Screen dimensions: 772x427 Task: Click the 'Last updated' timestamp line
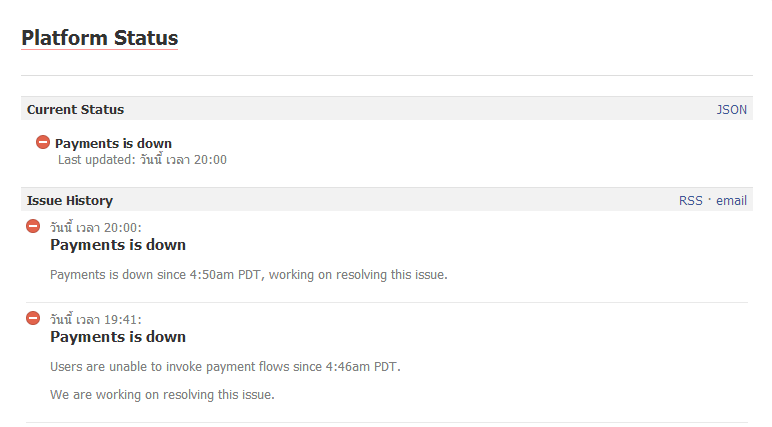point(142,159)
